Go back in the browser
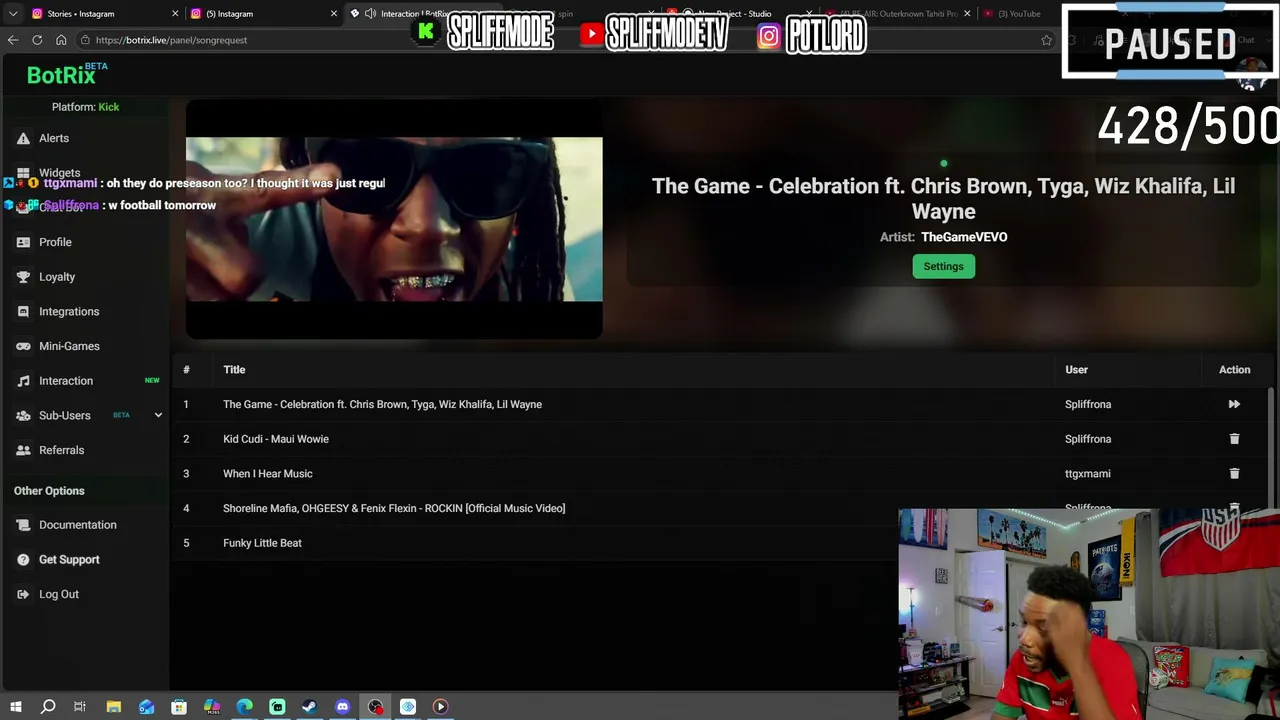 pos(13,40)
